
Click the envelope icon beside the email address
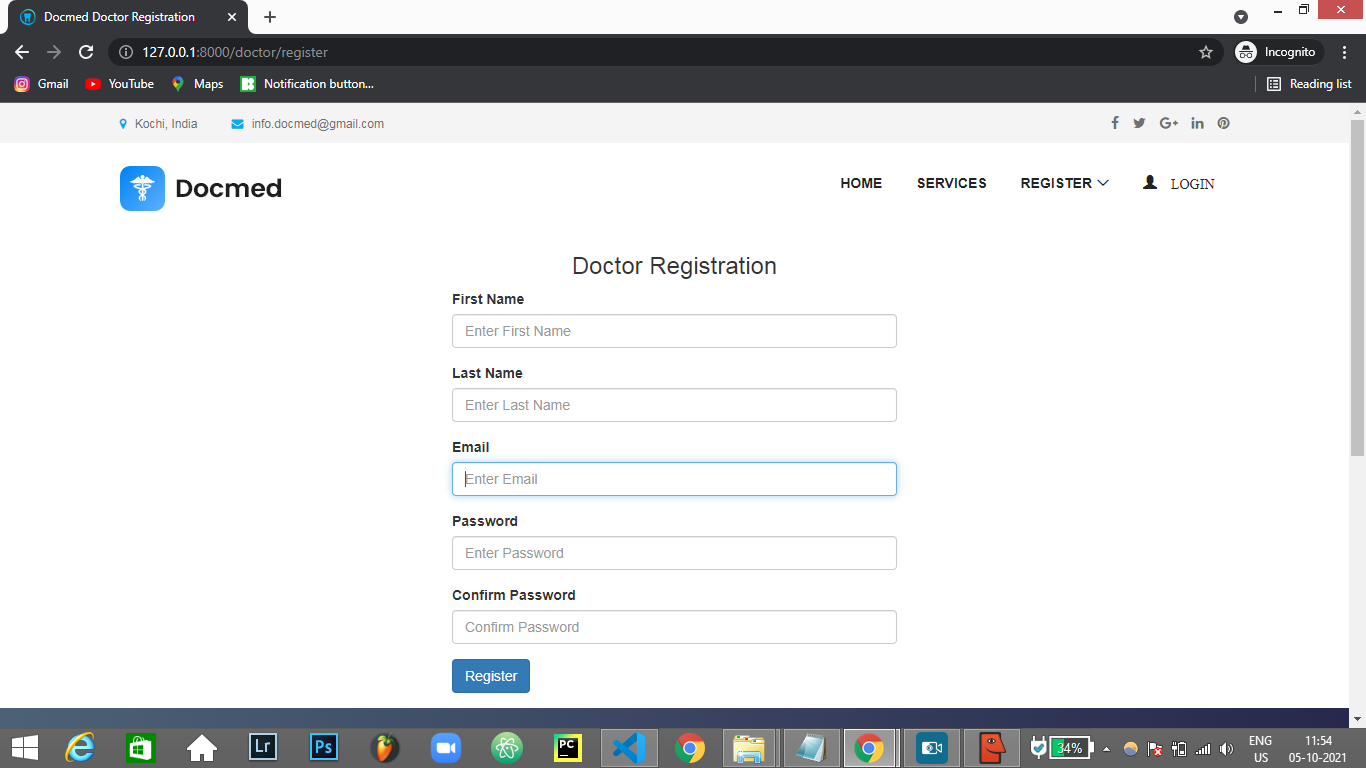[x=236, y=123]
